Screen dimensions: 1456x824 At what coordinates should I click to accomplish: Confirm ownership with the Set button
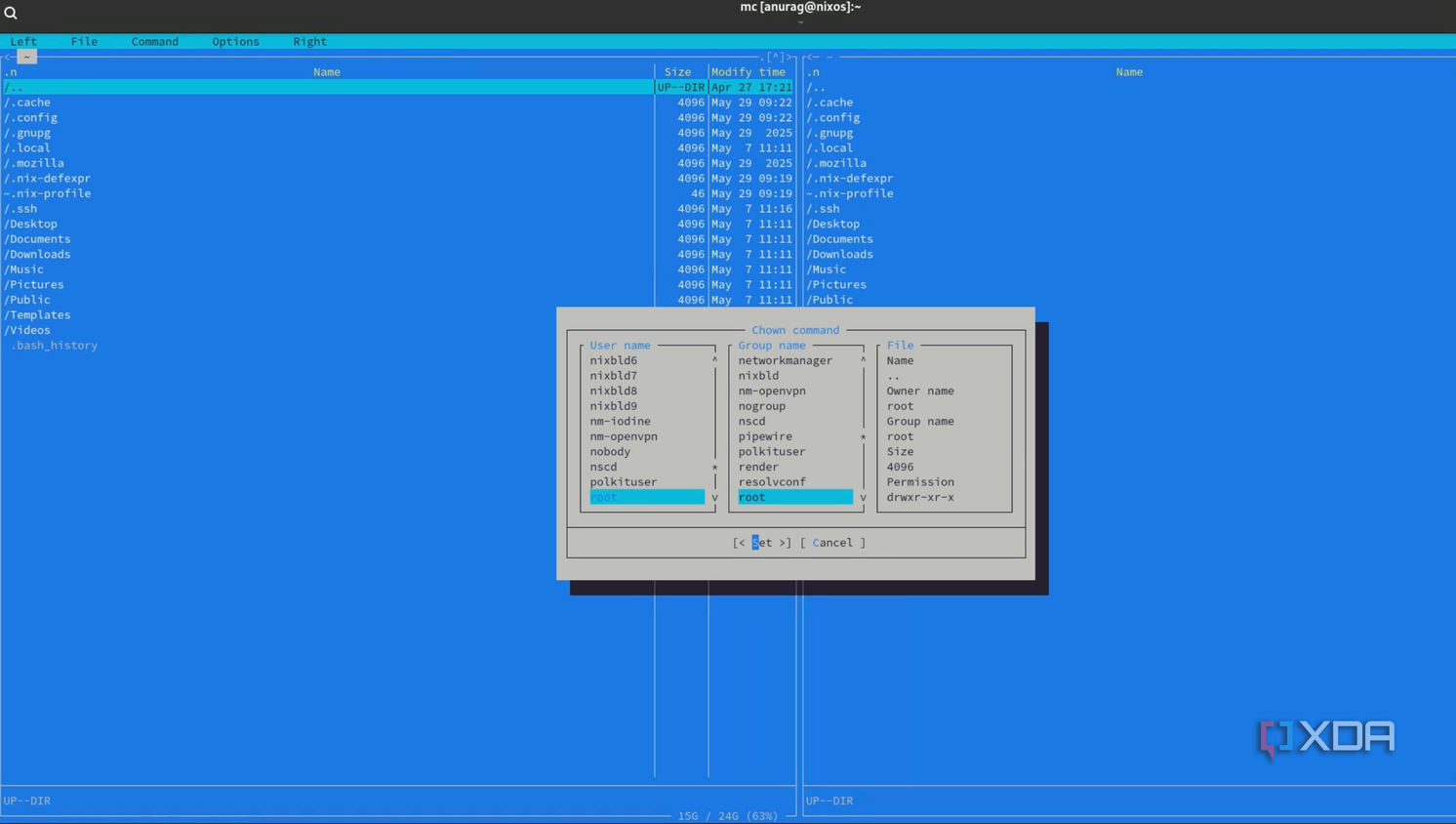762,543
